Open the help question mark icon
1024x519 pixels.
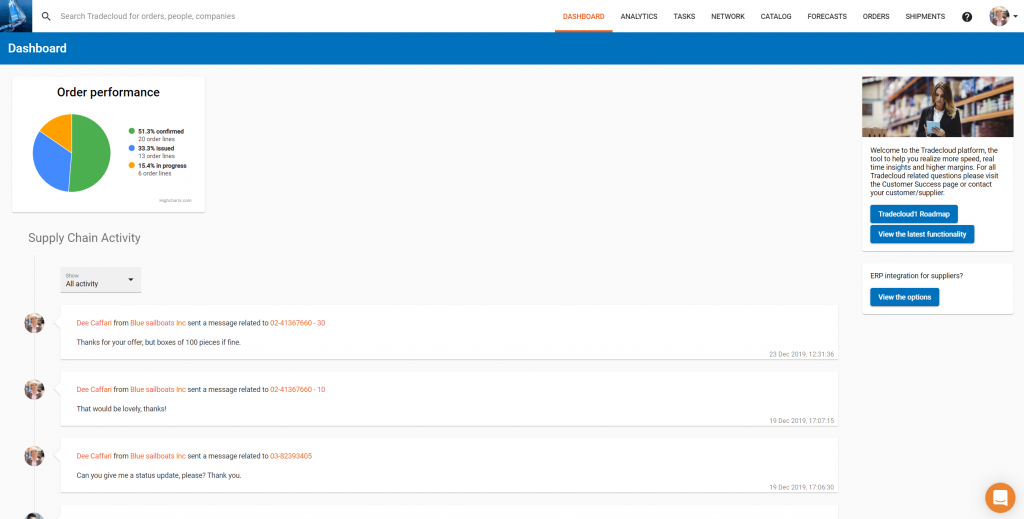[967, 17]
